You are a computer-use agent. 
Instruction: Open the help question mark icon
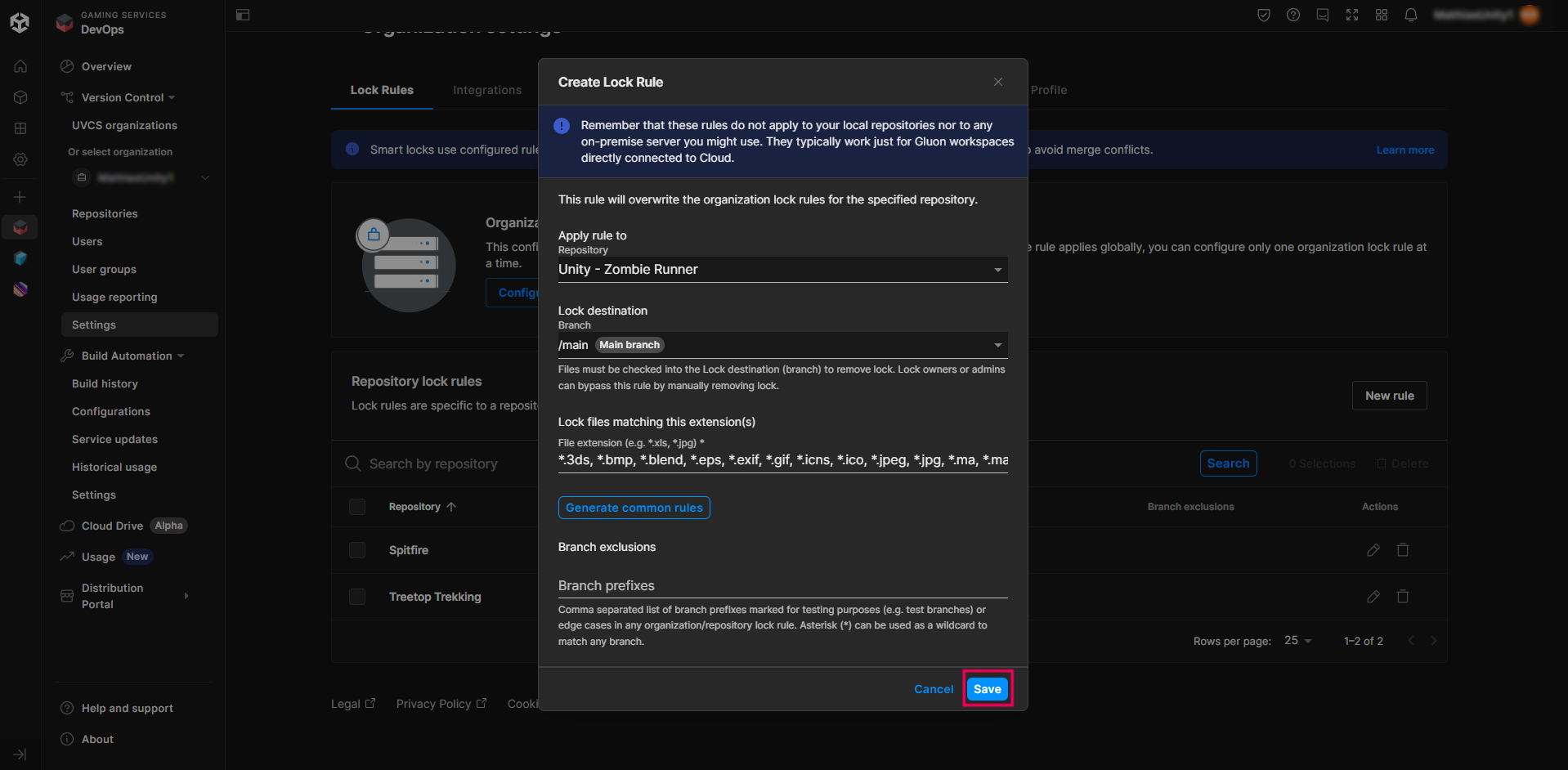(x=1292, y=15)
